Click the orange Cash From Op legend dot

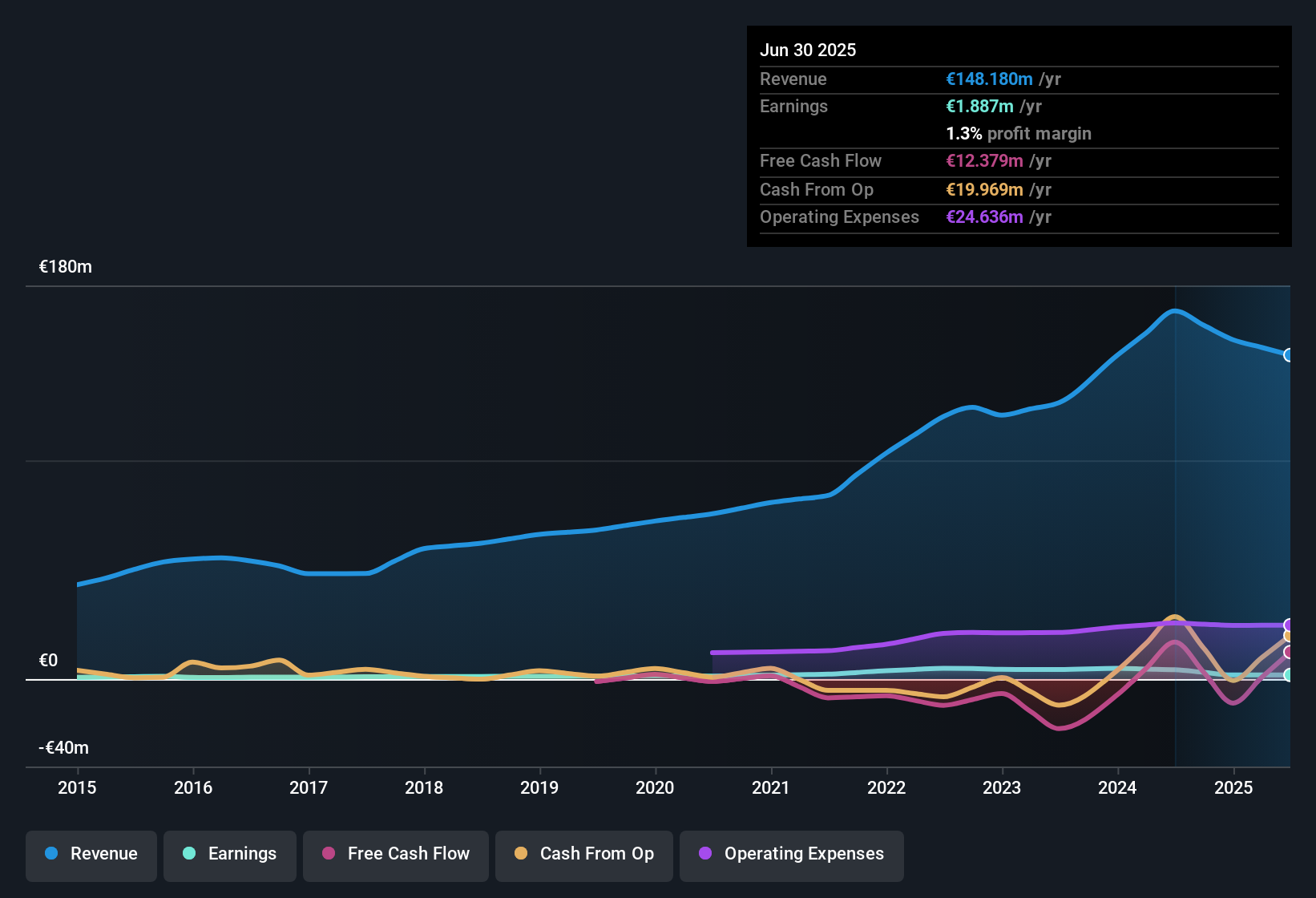pos(521,853)
